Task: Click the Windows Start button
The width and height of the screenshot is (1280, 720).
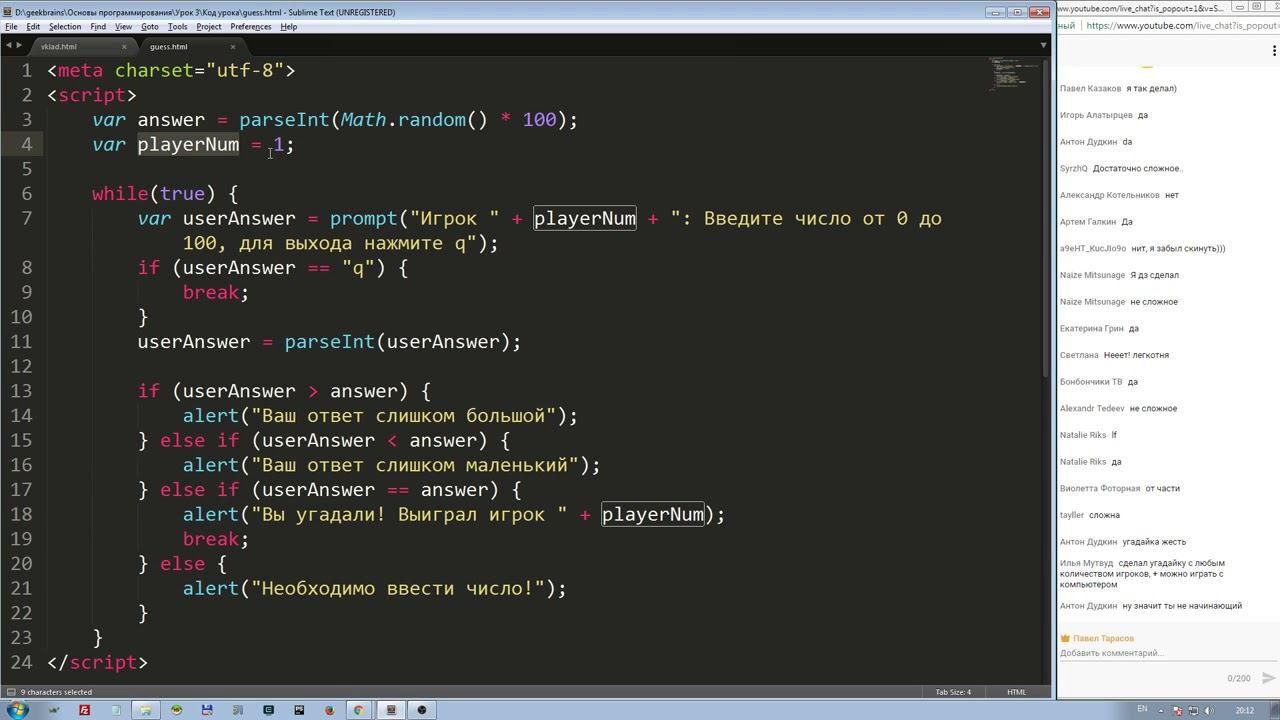Action: pyautogui.click(x=18, y=710)
